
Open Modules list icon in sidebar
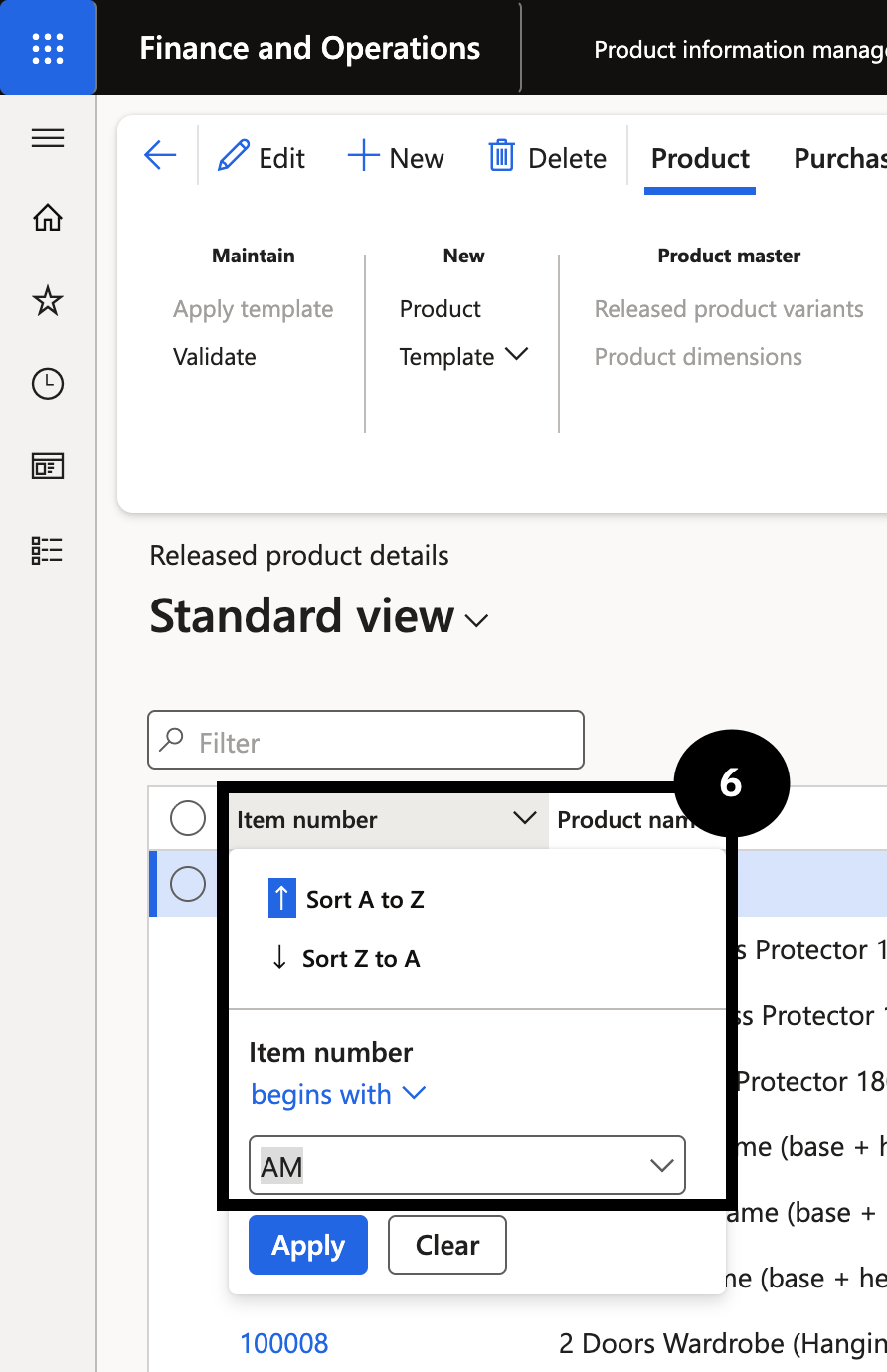coord(48,550)
